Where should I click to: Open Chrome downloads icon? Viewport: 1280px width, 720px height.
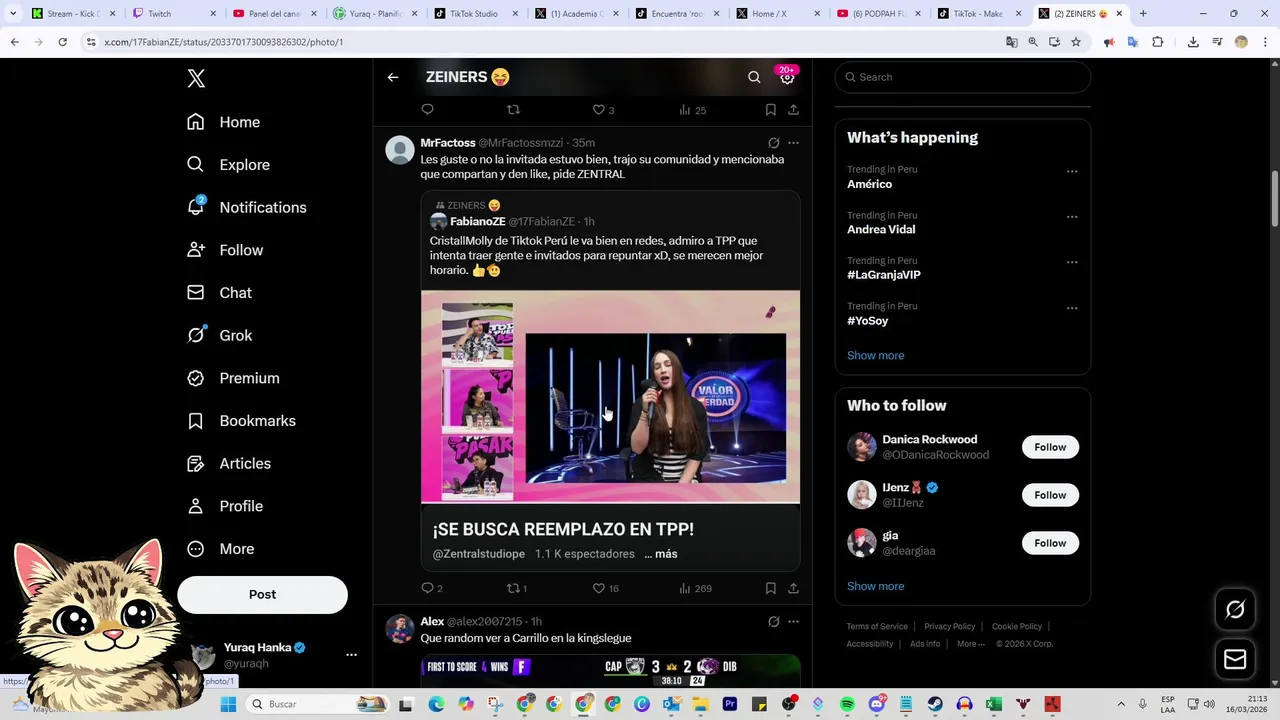(x=1193, y=42)
